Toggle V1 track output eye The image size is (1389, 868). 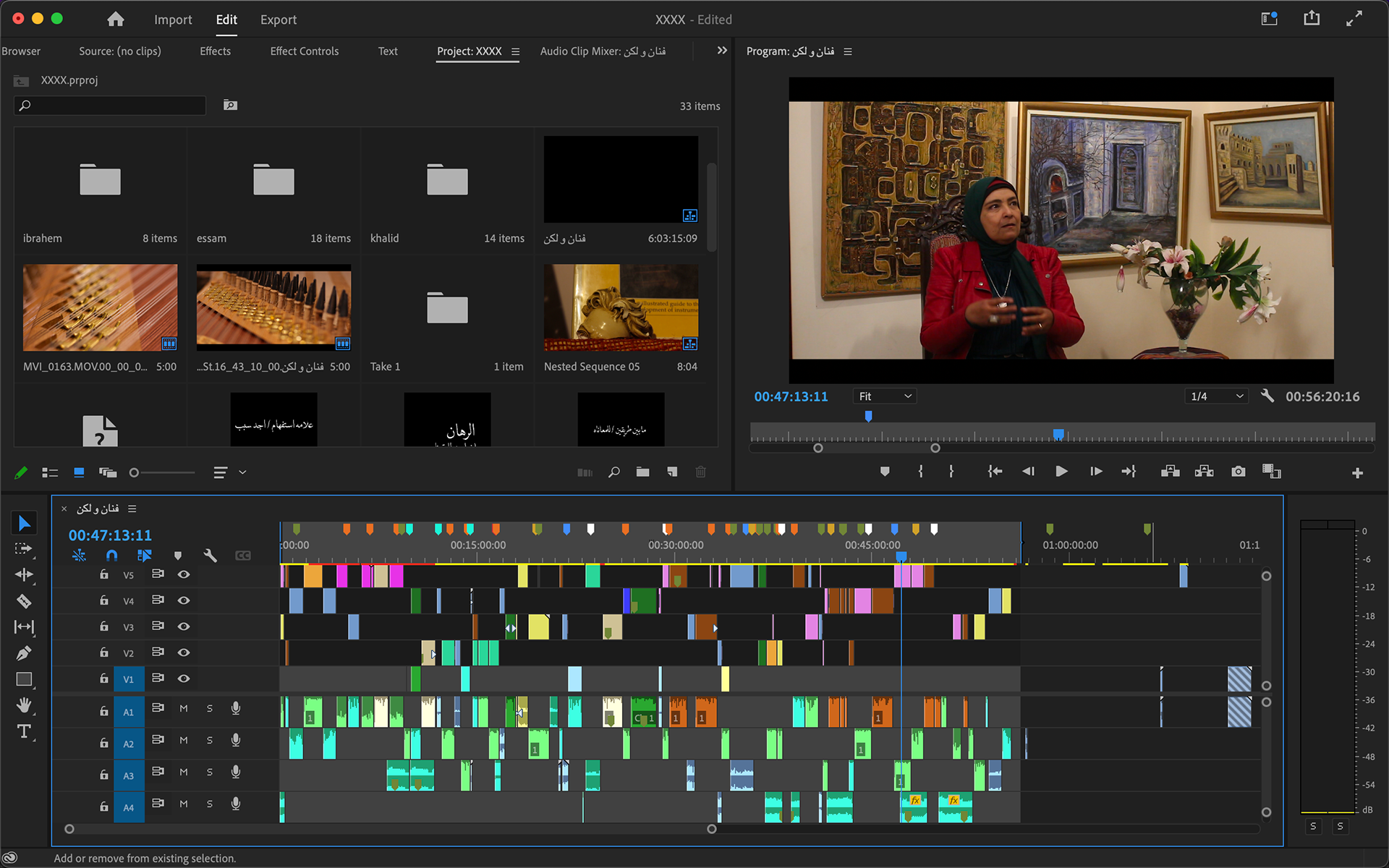coord(184,678)
